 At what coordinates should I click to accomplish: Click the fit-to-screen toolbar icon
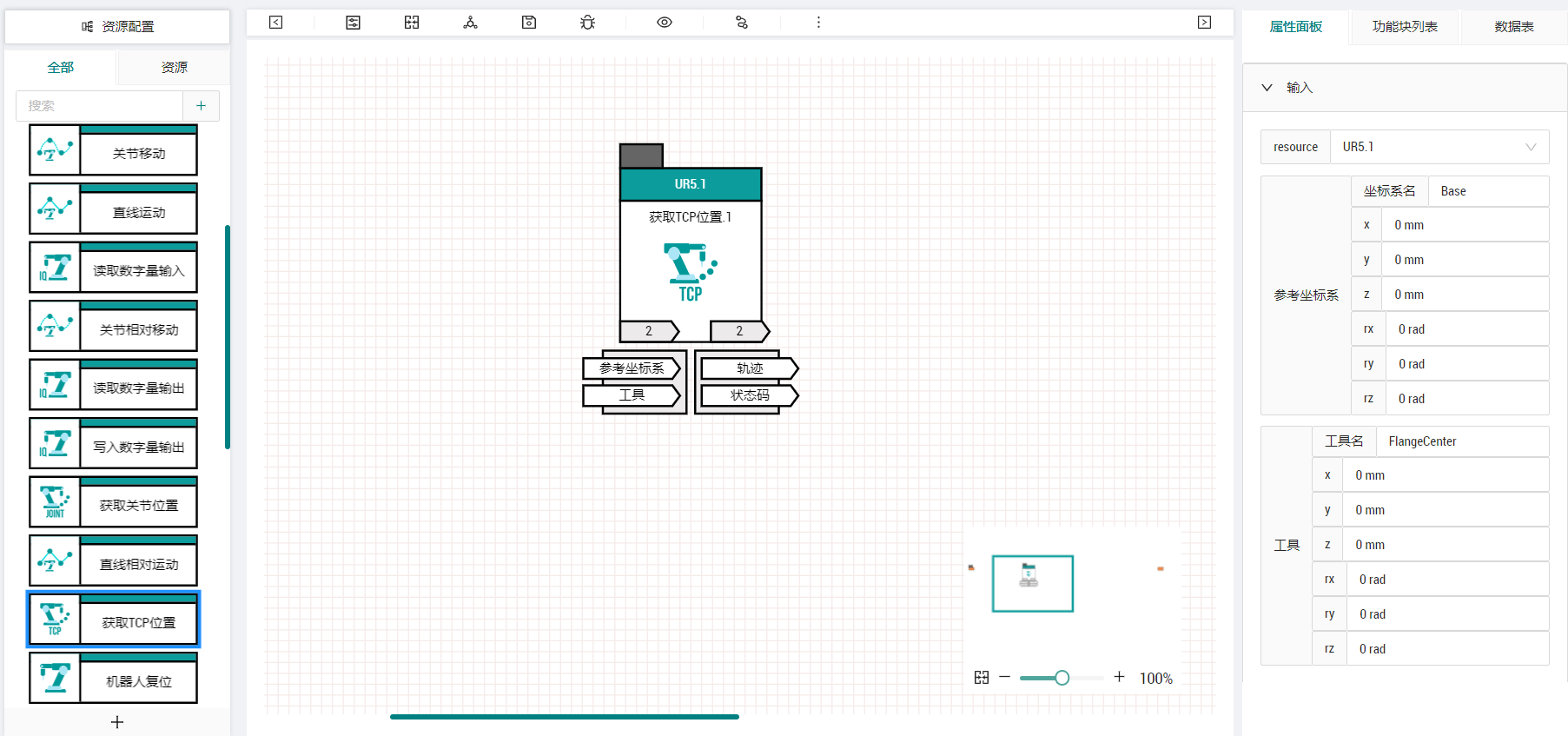(412, 23)
